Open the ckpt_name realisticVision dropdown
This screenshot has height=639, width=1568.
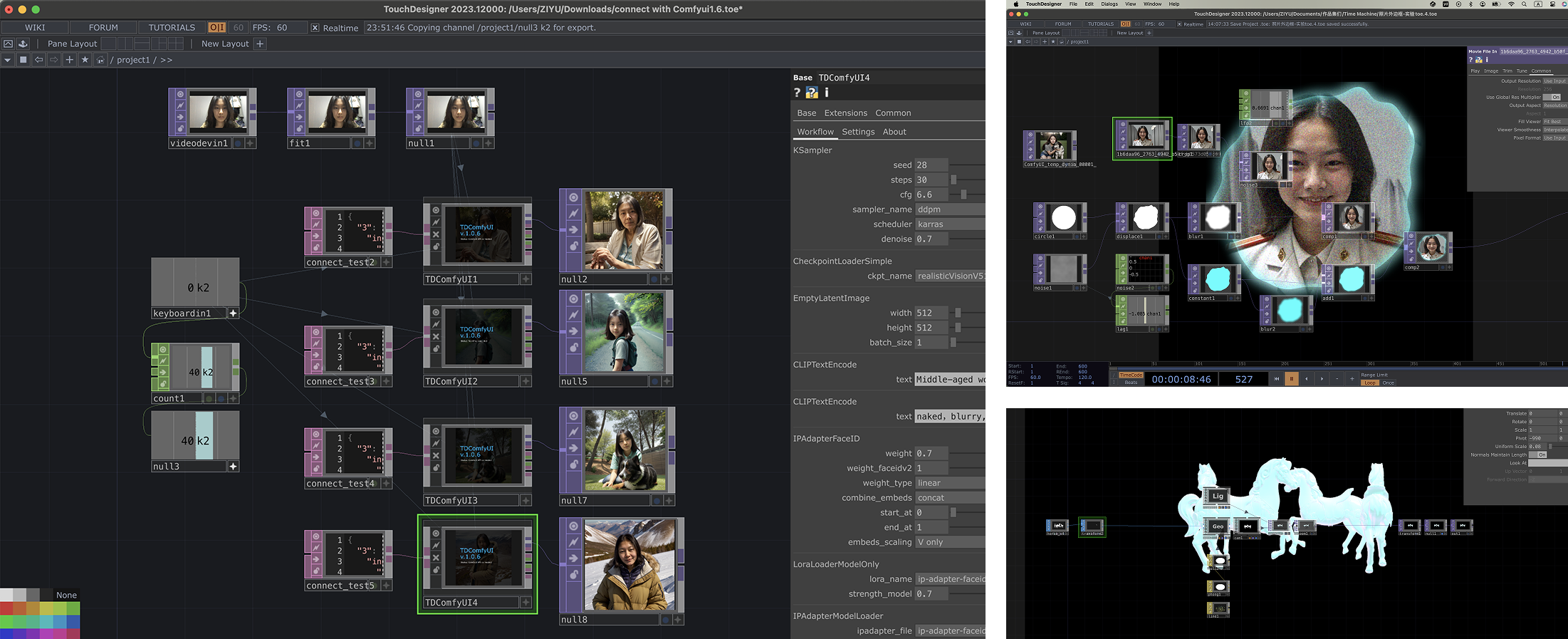(x=950, y=276)
